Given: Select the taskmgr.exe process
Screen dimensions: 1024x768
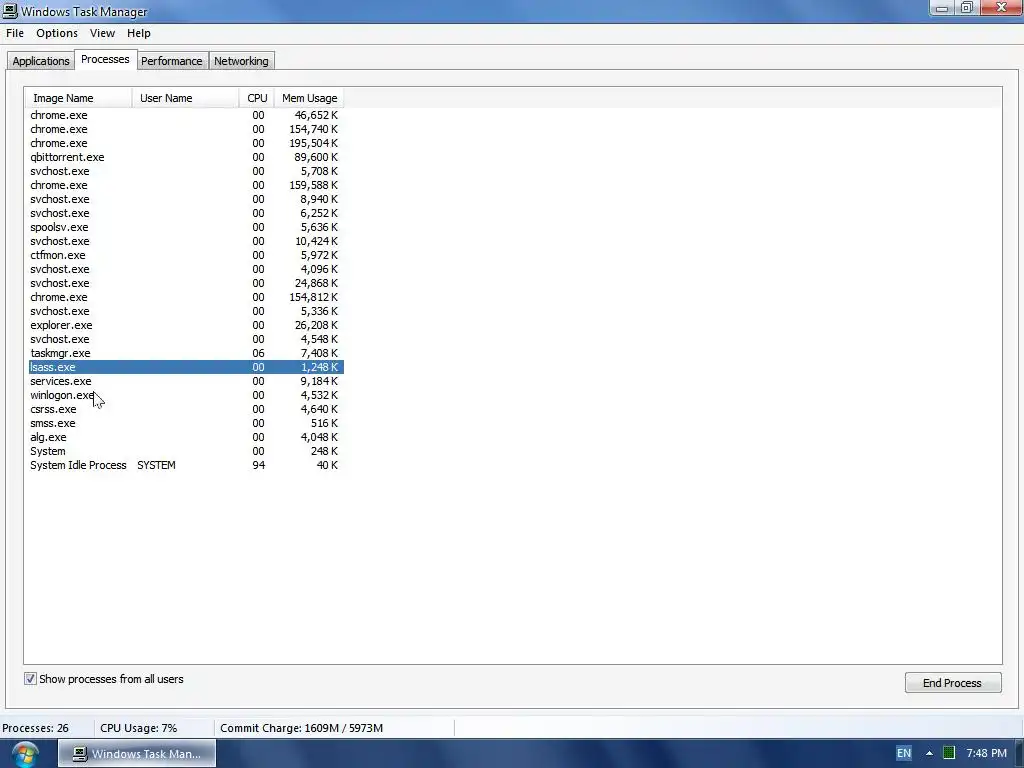Looking at the screenshot, I should pos(186,353).
